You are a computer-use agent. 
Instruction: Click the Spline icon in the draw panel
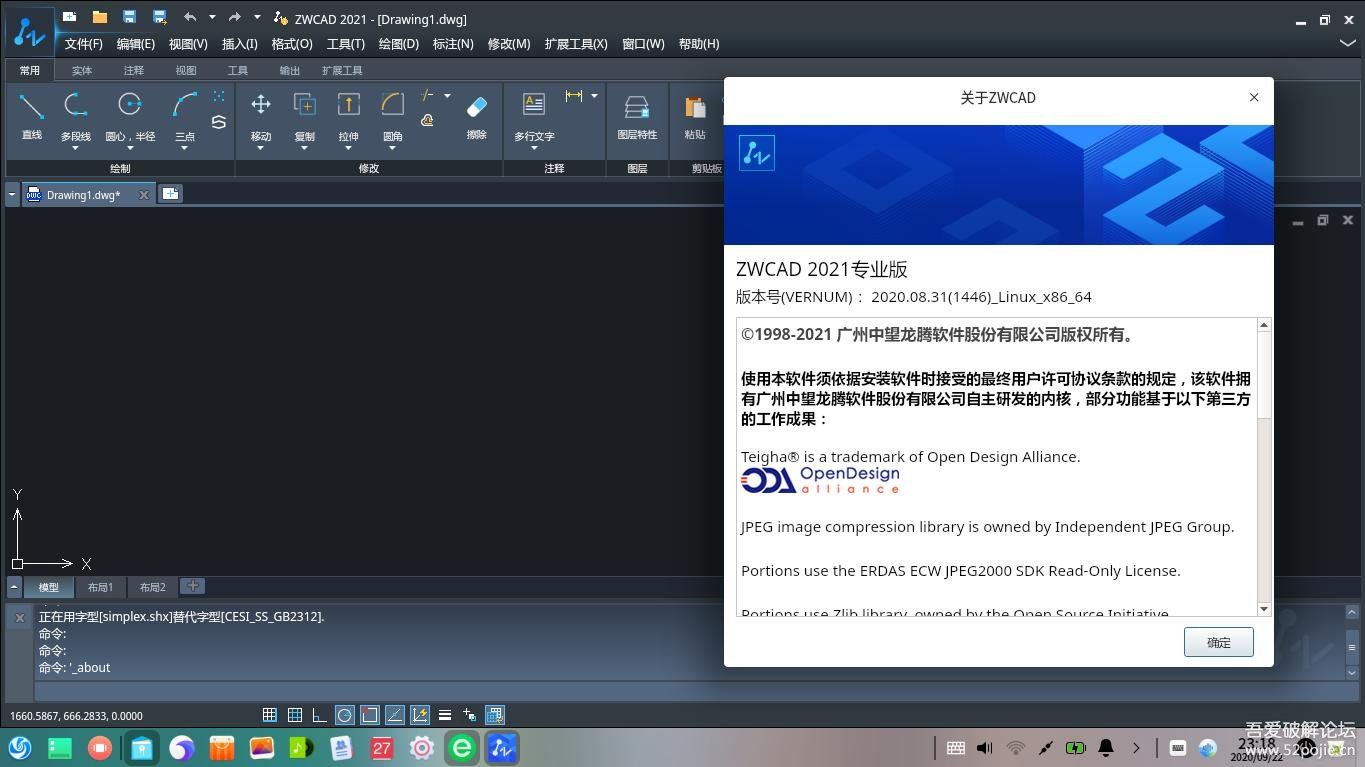tap(219, 122)
